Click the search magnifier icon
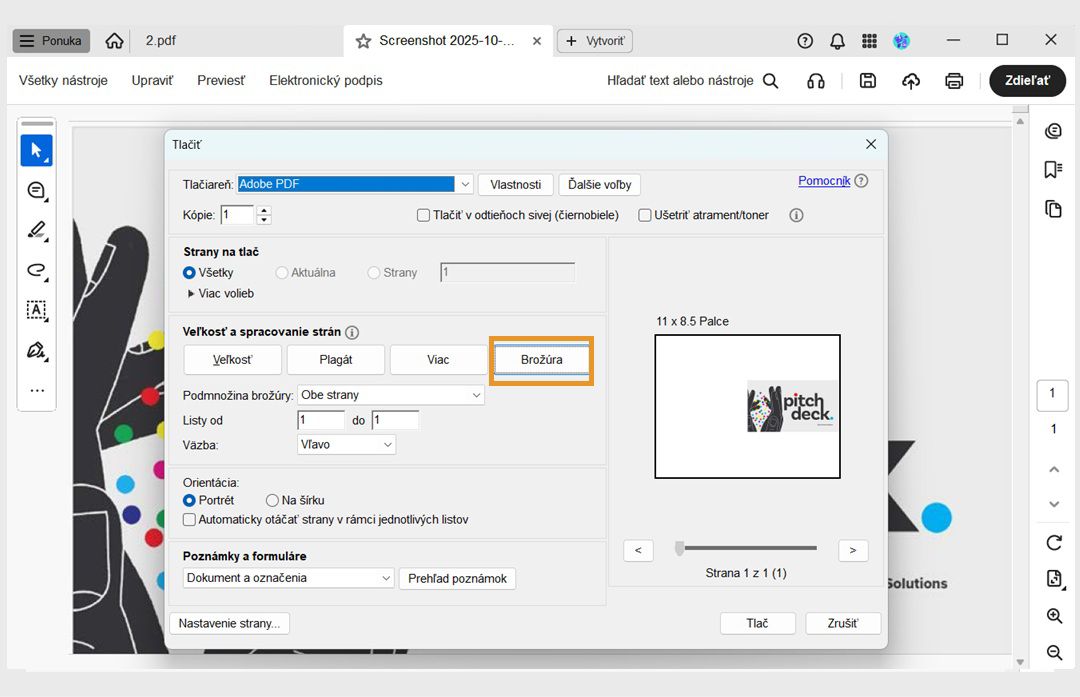The image size is (1080, 697). coord(771,81)
